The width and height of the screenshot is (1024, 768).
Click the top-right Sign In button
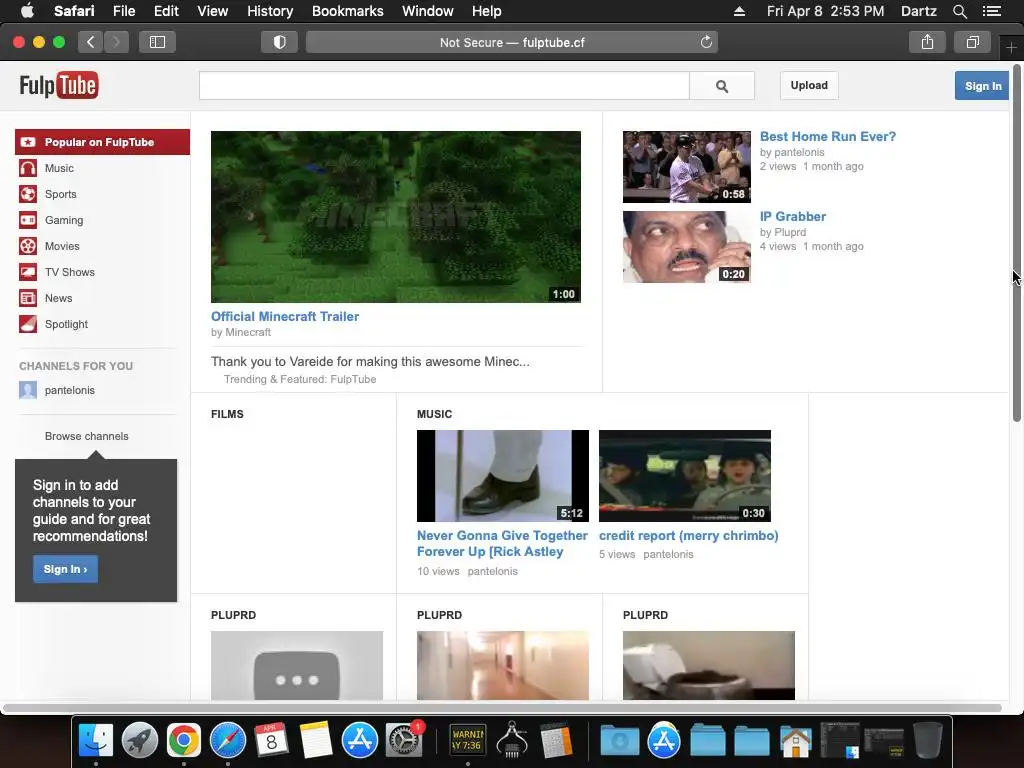tap(982, 86)
